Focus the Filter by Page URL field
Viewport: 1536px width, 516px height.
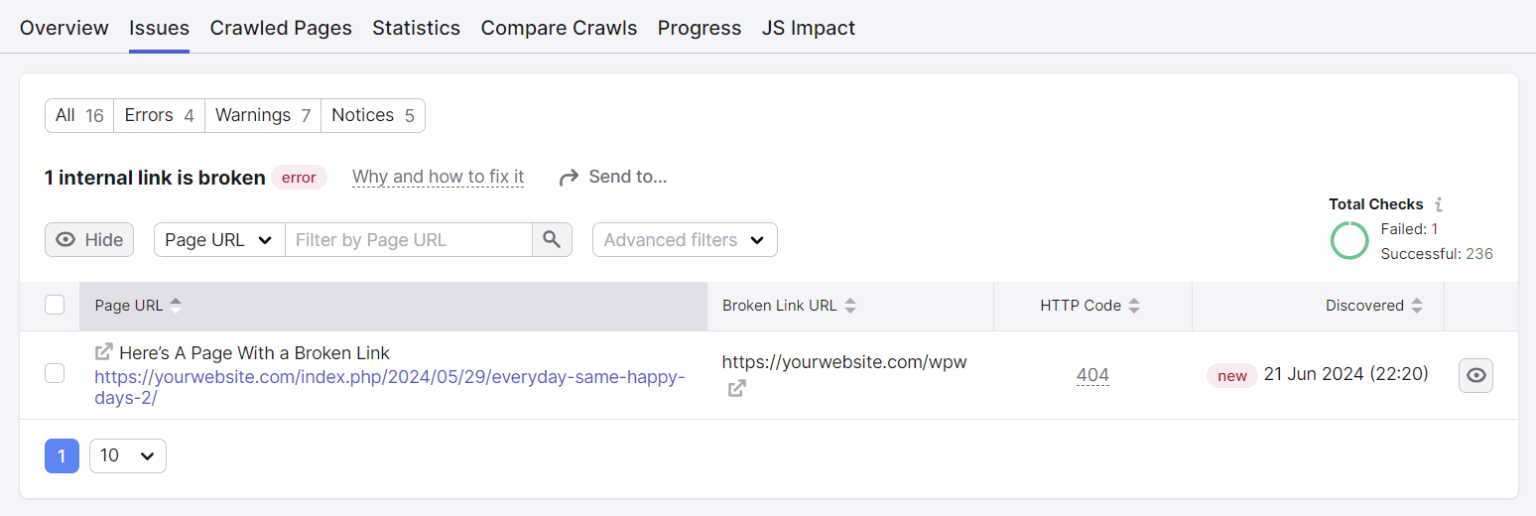408,240
